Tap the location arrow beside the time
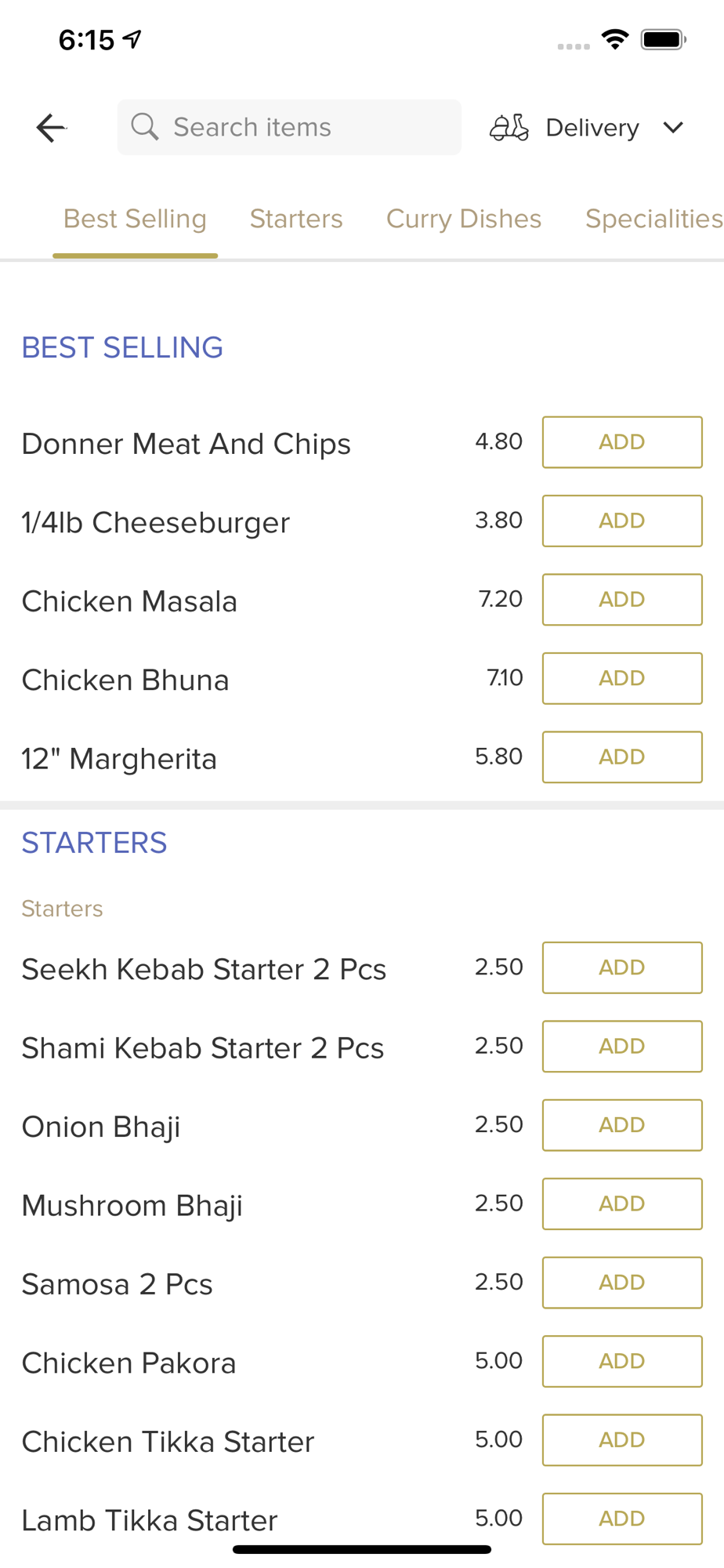724x1568 pixels. 132,38
